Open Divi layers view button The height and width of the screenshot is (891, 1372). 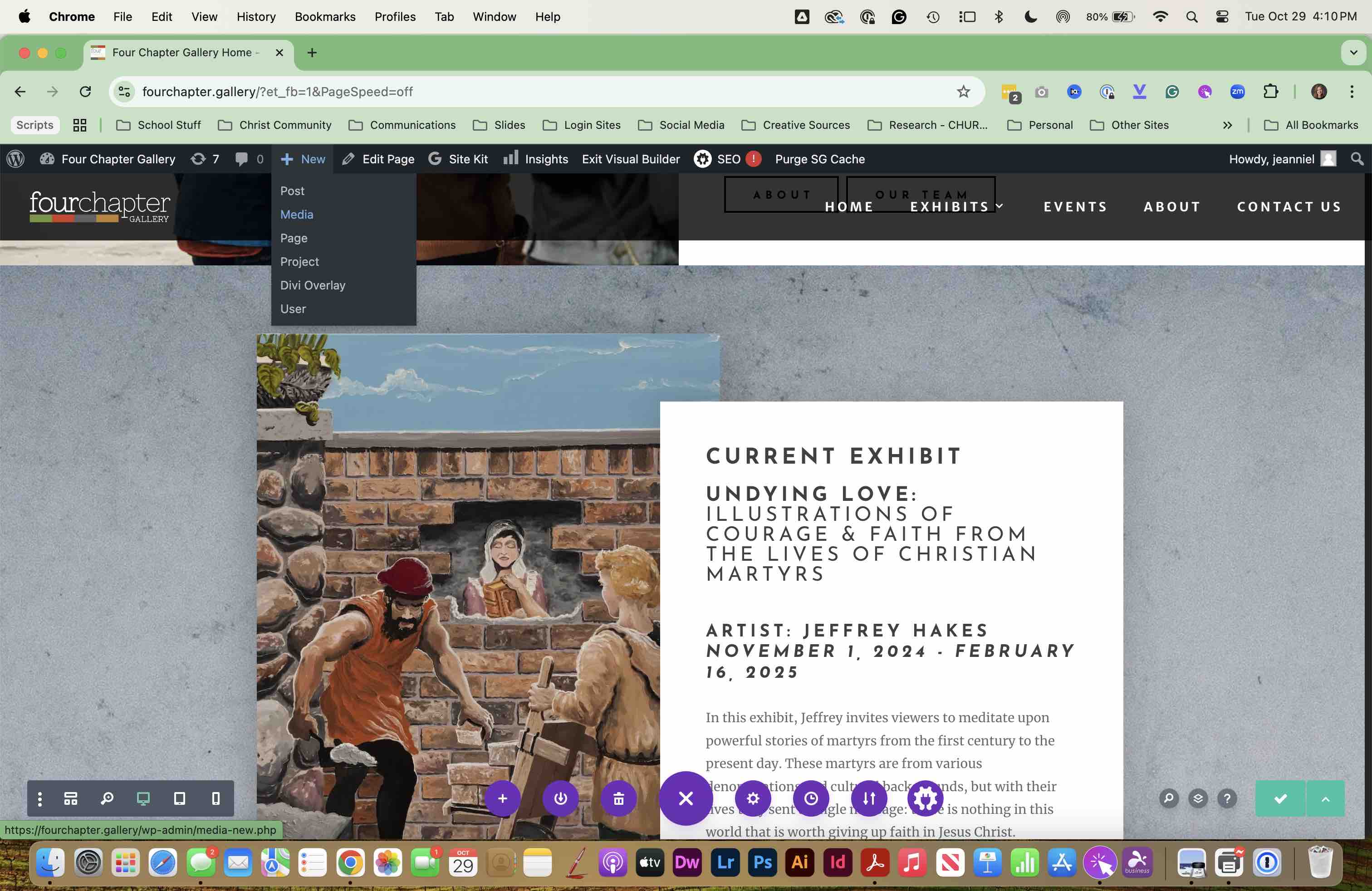coord(1198,799)
